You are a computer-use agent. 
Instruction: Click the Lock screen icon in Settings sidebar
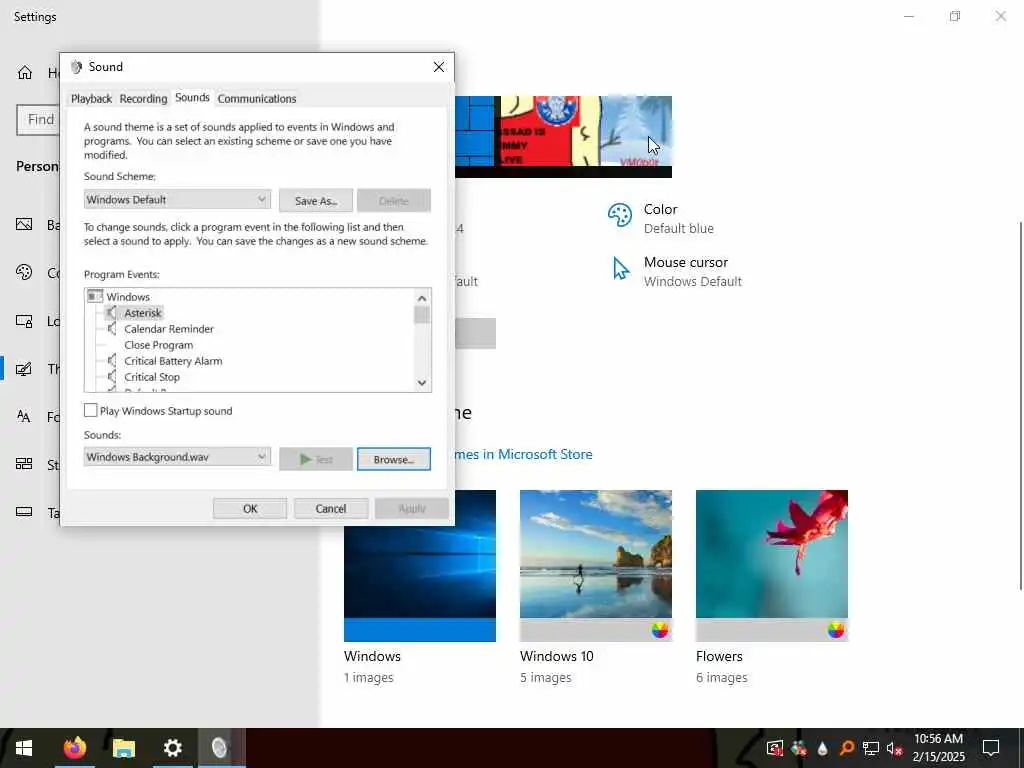(x=24, y=321)
